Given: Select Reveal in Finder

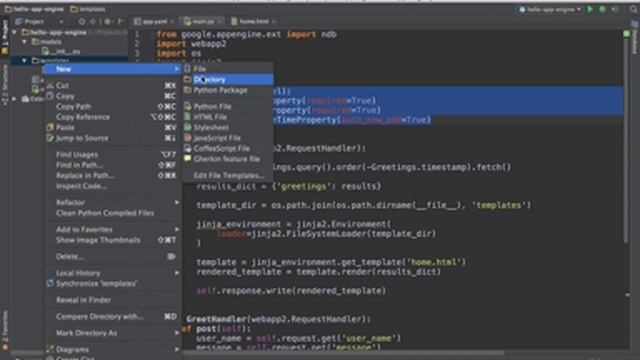Looking at the screenshot, I should tap(113, 300).
